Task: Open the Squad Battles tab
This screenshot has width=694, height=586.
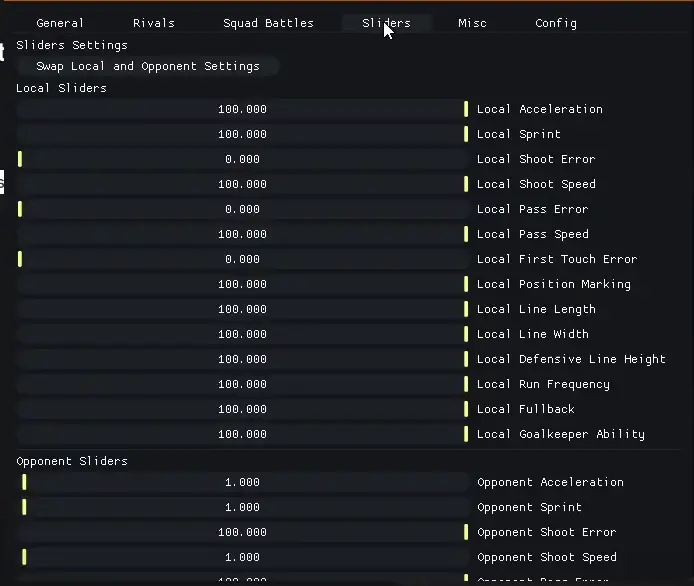Action: coord(268,23)
